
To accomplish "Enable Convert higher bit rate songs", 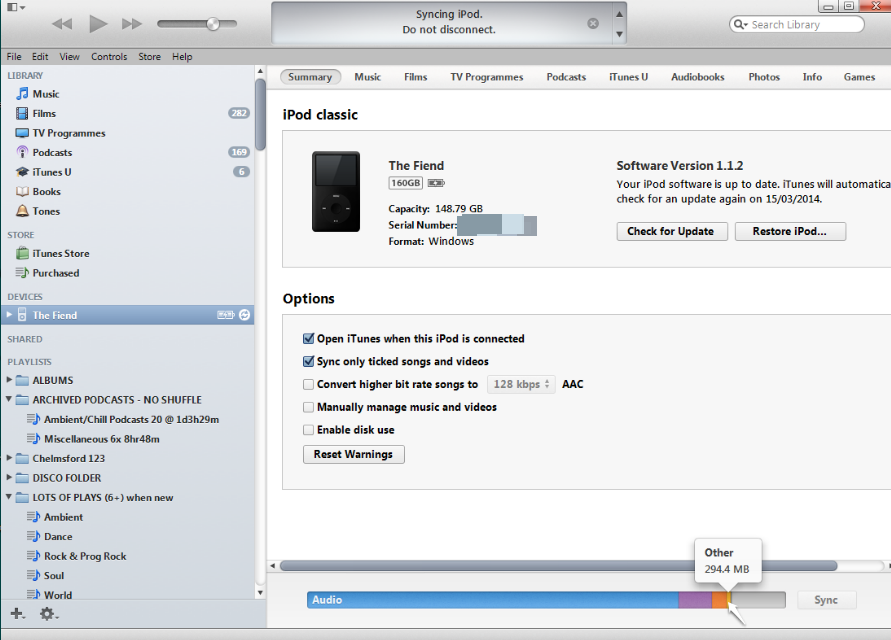I will click(309, 385).
